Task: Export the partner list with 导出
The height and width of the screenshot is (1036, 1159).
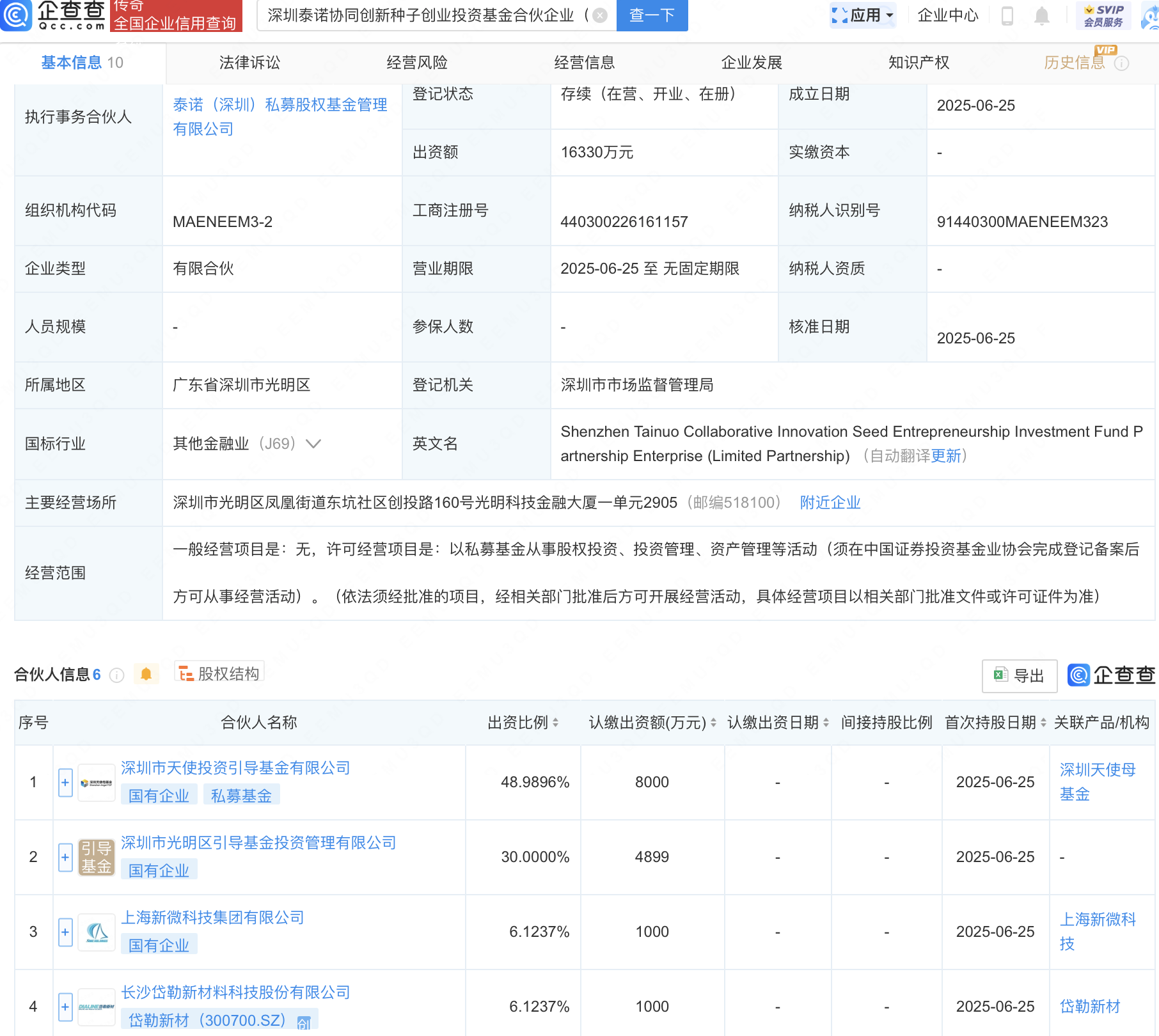Action: point(1019,676)
